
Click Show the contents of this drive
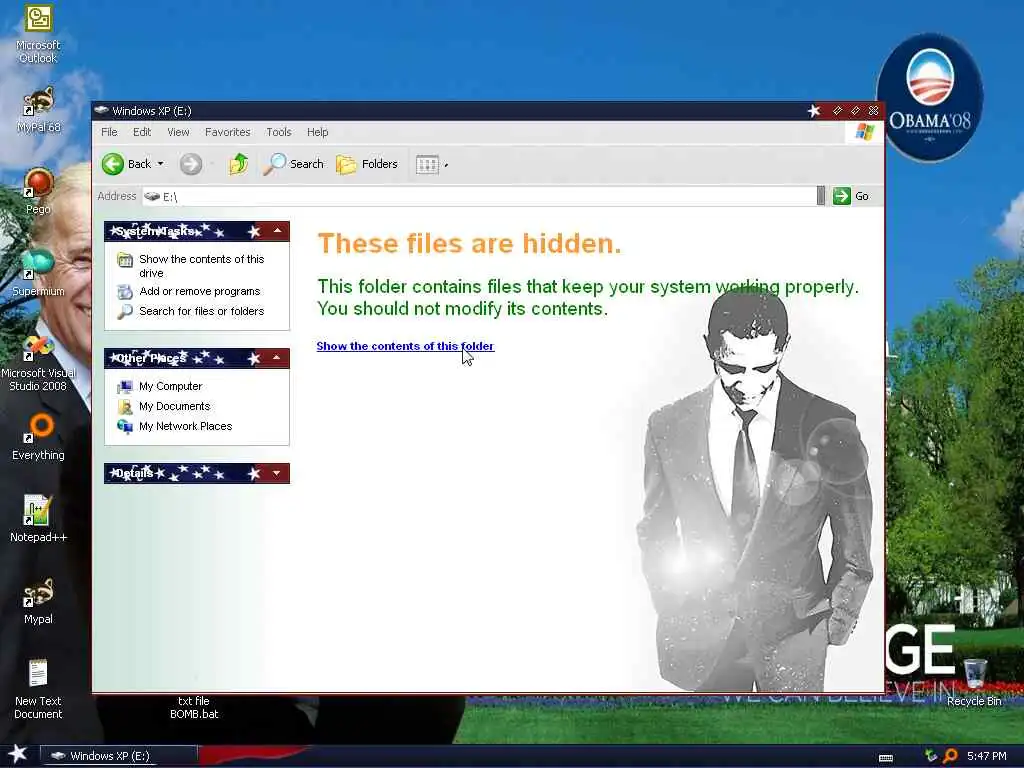click(x=201, y=266)
